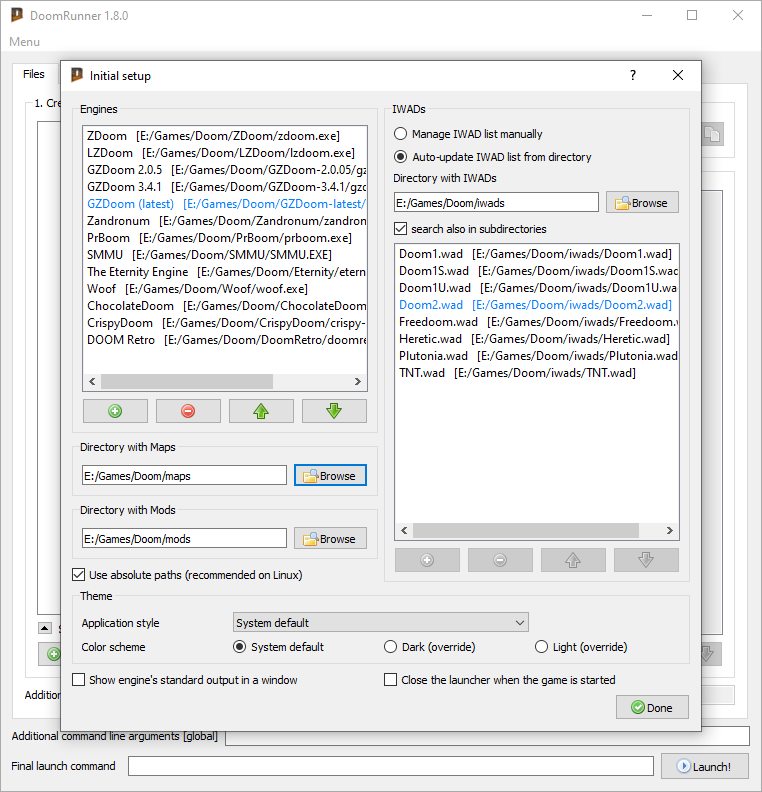Select Doom2.wad in IWAD list
The image size is (762, 792).
click(x=537, y=305)
